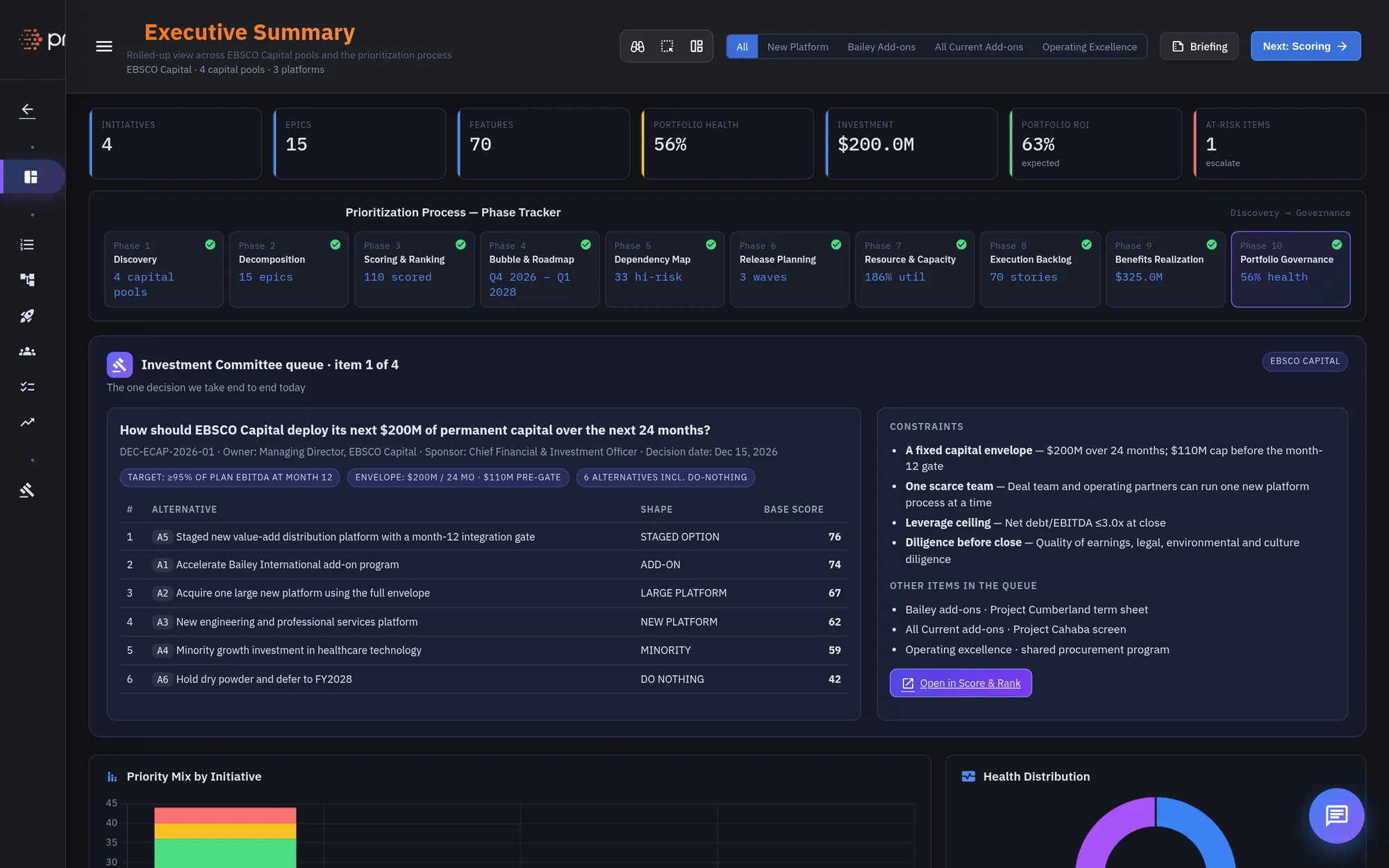Open the people group sidebar icon

pos(27,351)
